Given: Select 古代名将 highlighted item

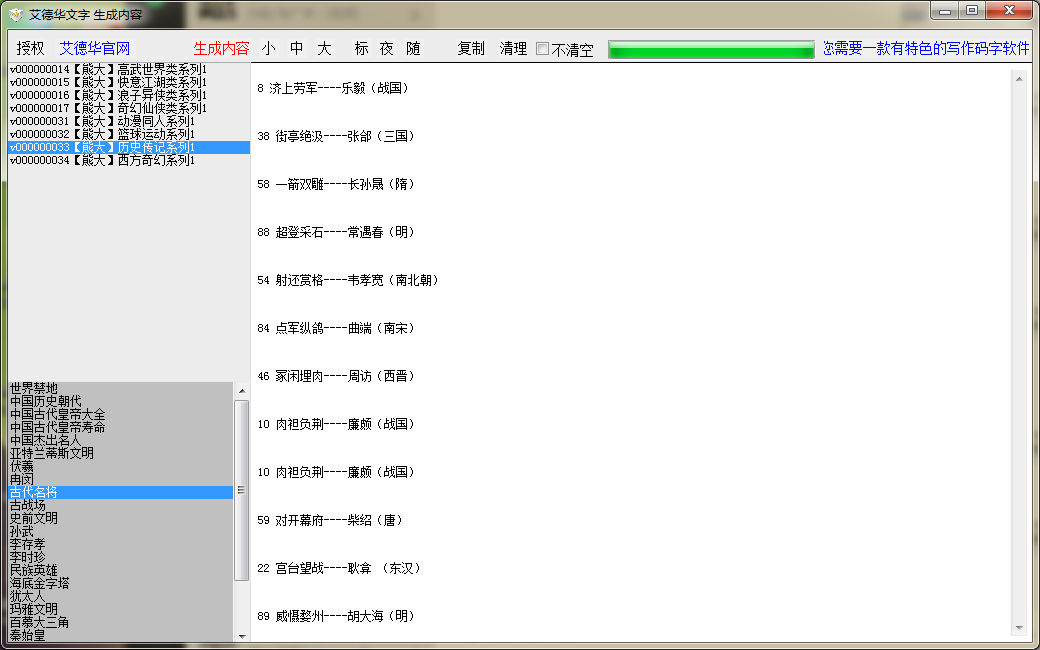Looking at the screenshot, I should (120, 492).
